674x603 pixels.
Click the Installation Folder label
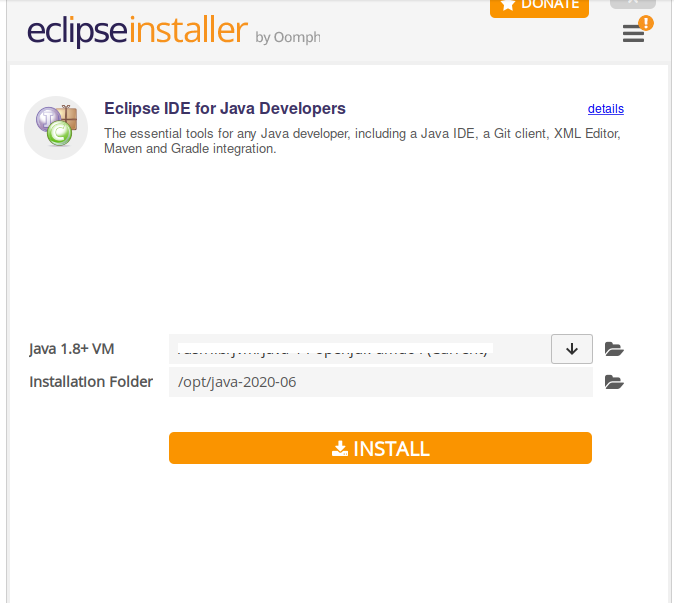pos(91,382)
